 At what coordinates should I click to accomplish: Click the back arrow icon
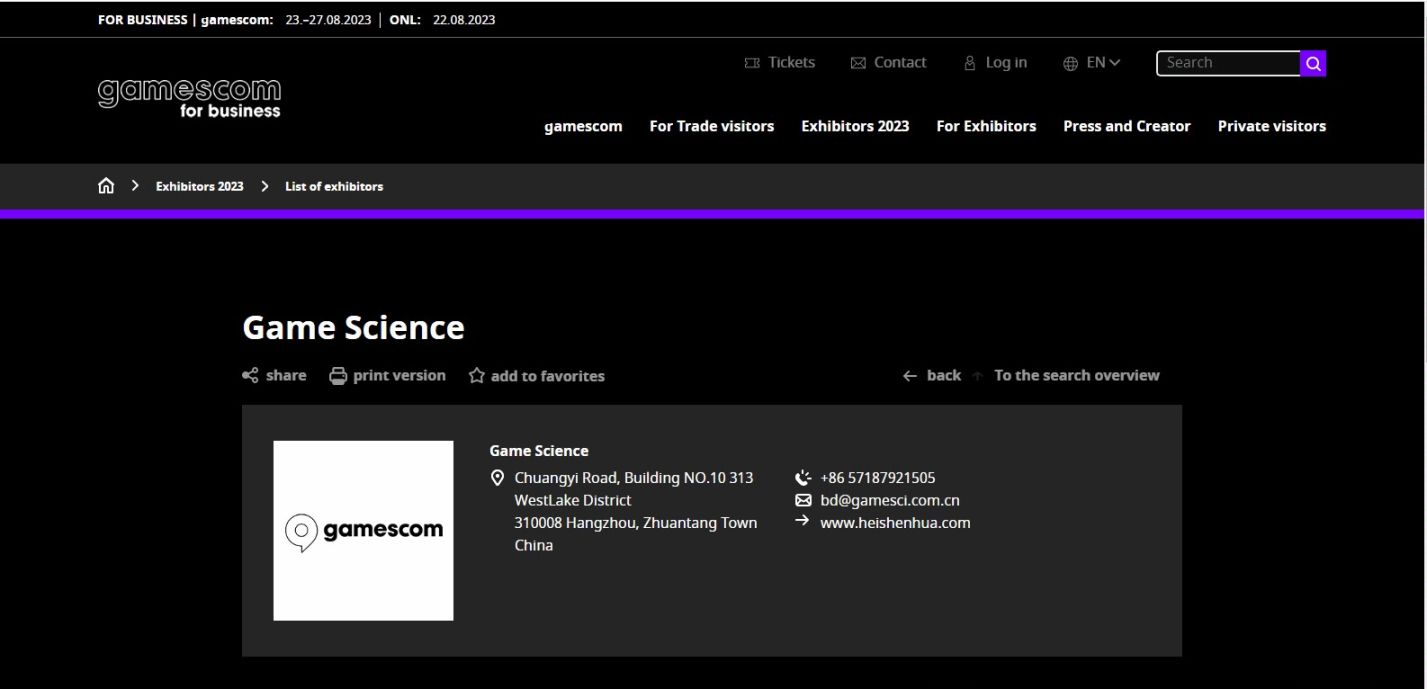(x=909, y=376)
